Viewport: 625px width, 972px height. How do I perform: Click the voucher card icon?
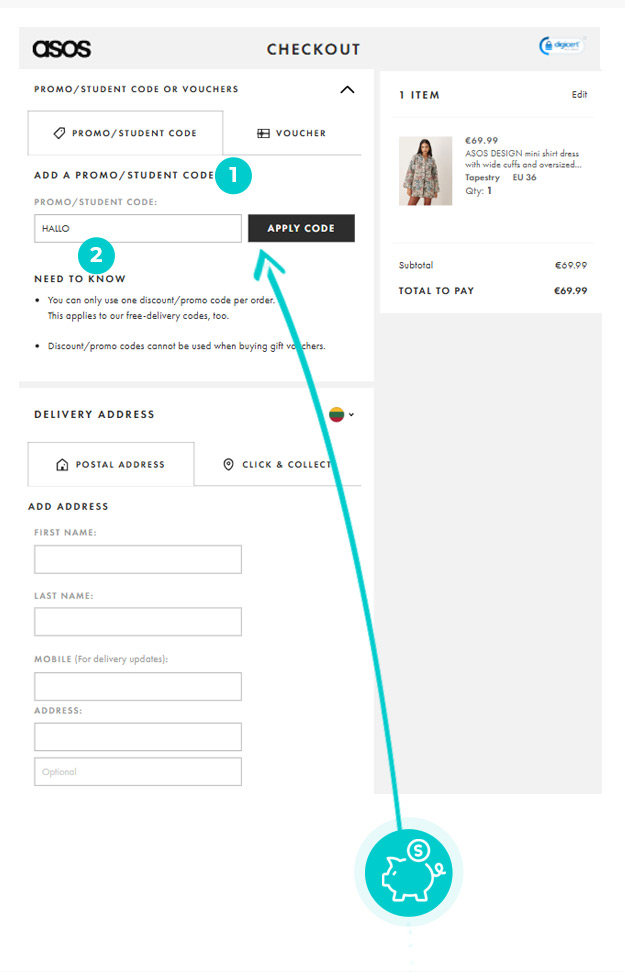pyautogui.click(x=264, y=133)
